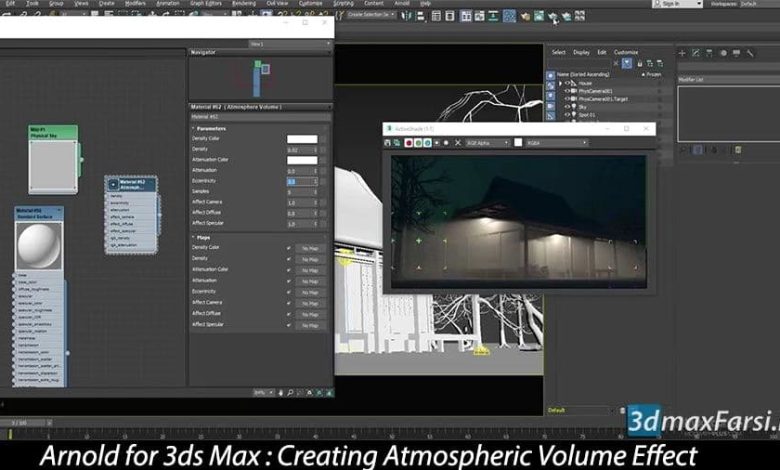
Task: Toggle visibility eye of Sky light
Action: (567, 107)
